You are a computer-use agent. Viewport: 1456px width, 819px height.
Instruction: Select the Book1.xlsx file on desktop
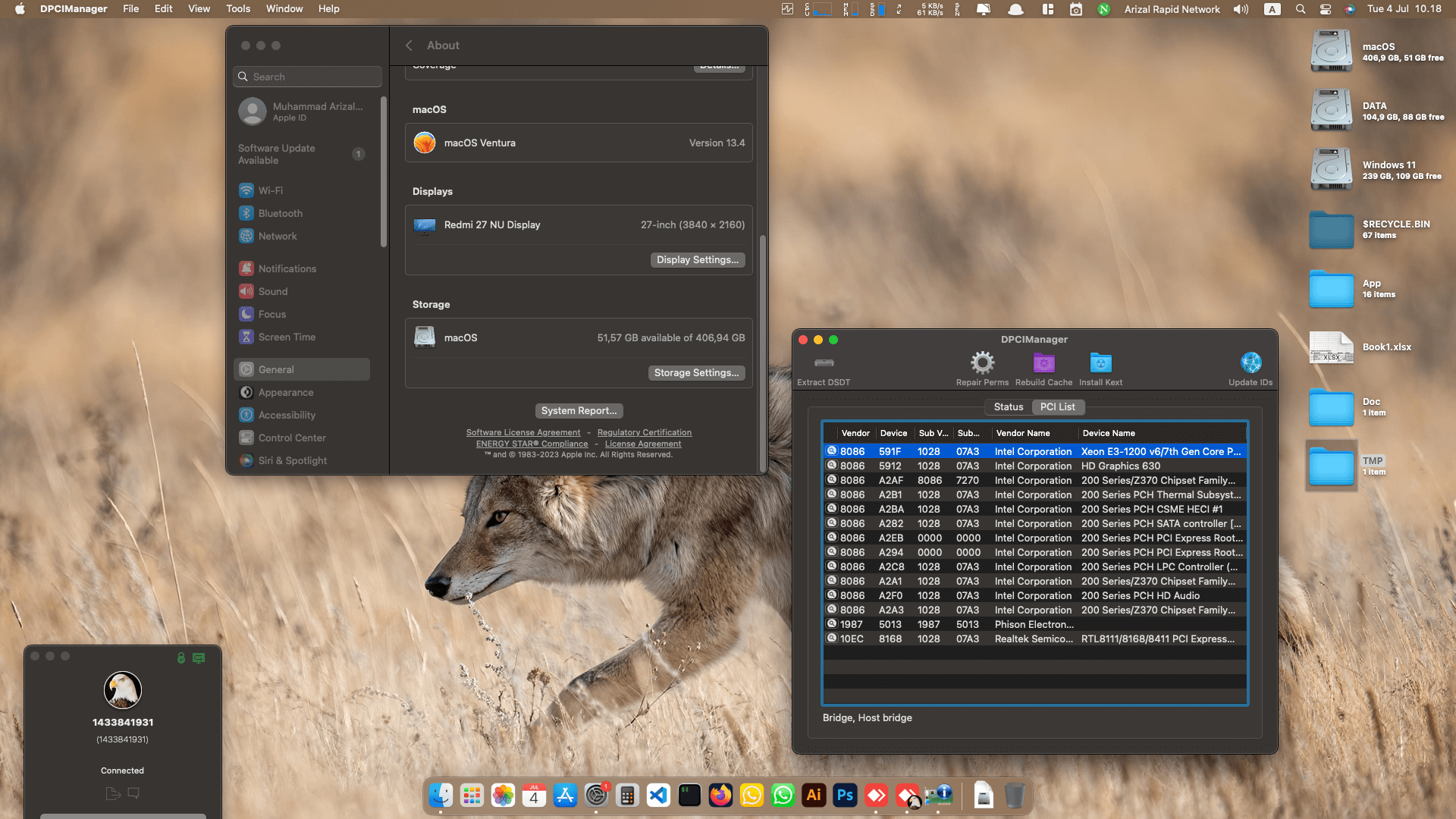click(1332, 348)
